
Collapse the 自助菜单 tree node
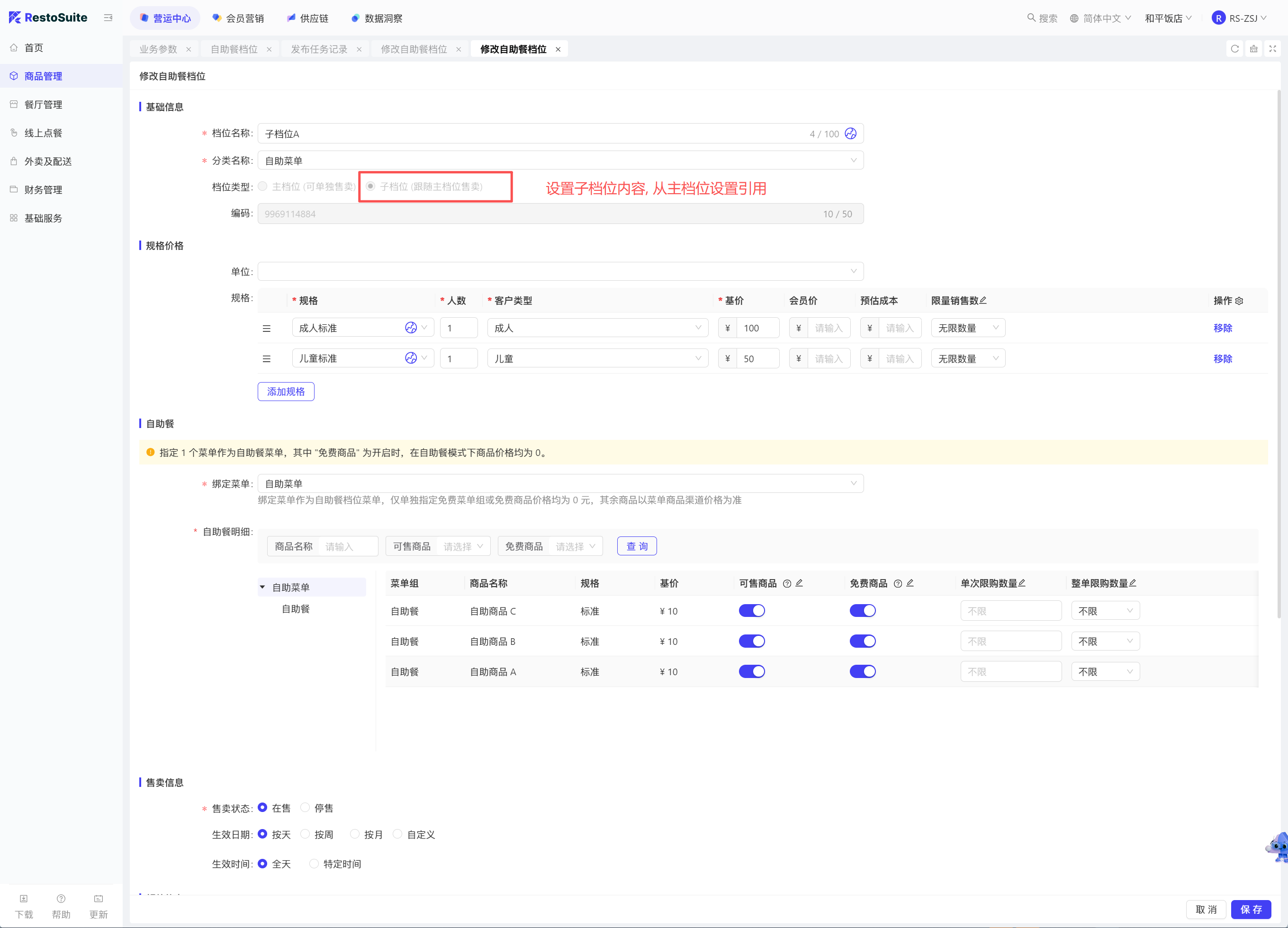(x=262, y=587)
